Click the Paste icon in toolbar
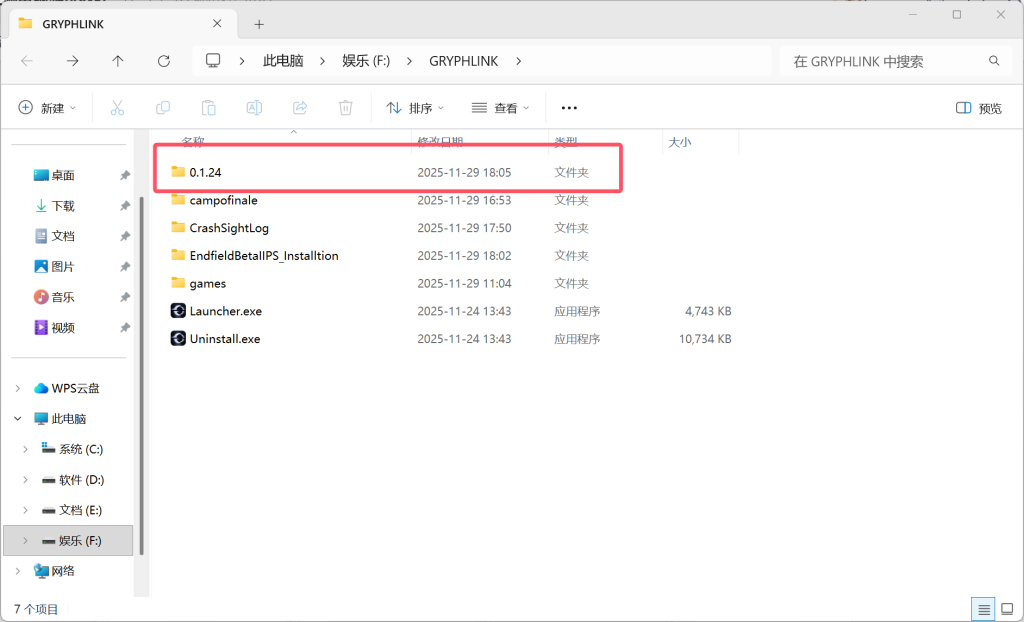This screenshot has height=622, width=1024. [x=208, y=107]
